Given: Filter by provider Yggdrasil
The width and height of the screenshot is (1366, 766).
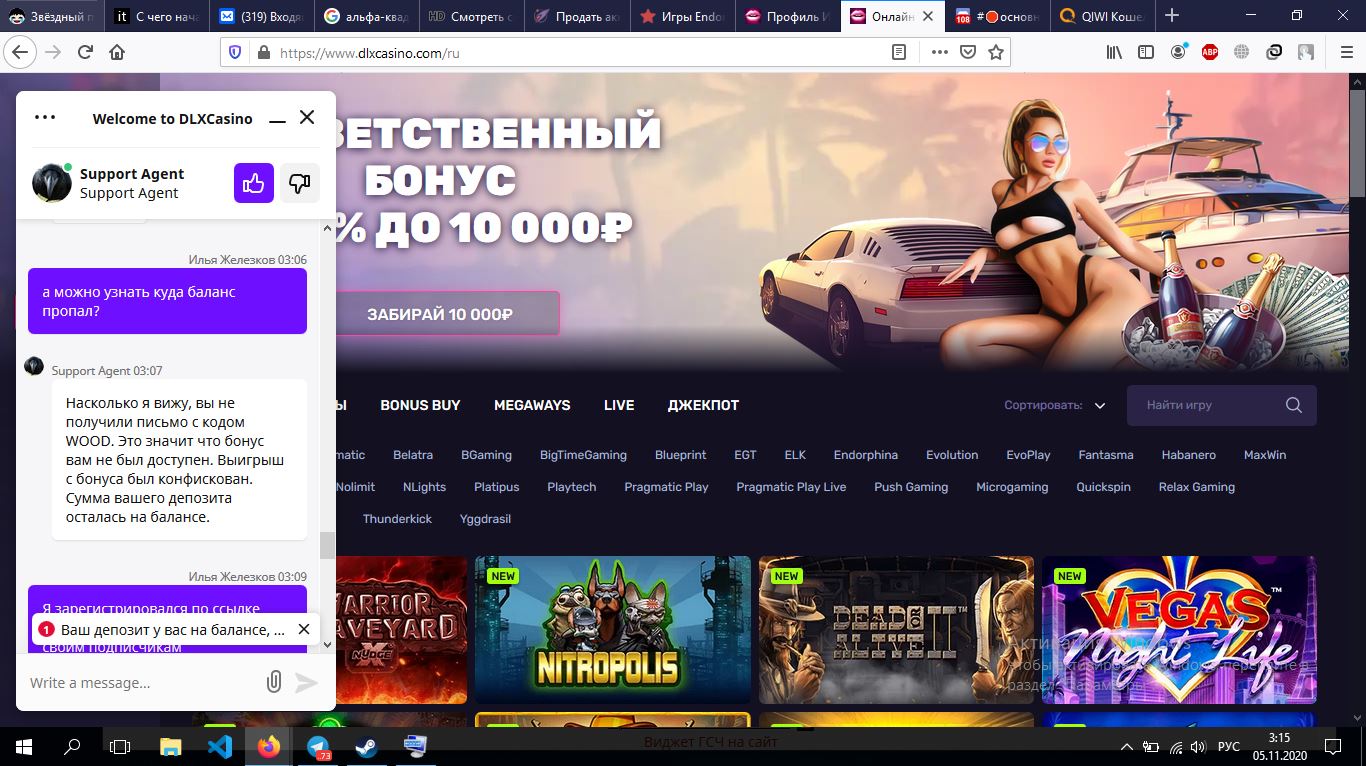Looking at the screenshot, I should [485, 519].
